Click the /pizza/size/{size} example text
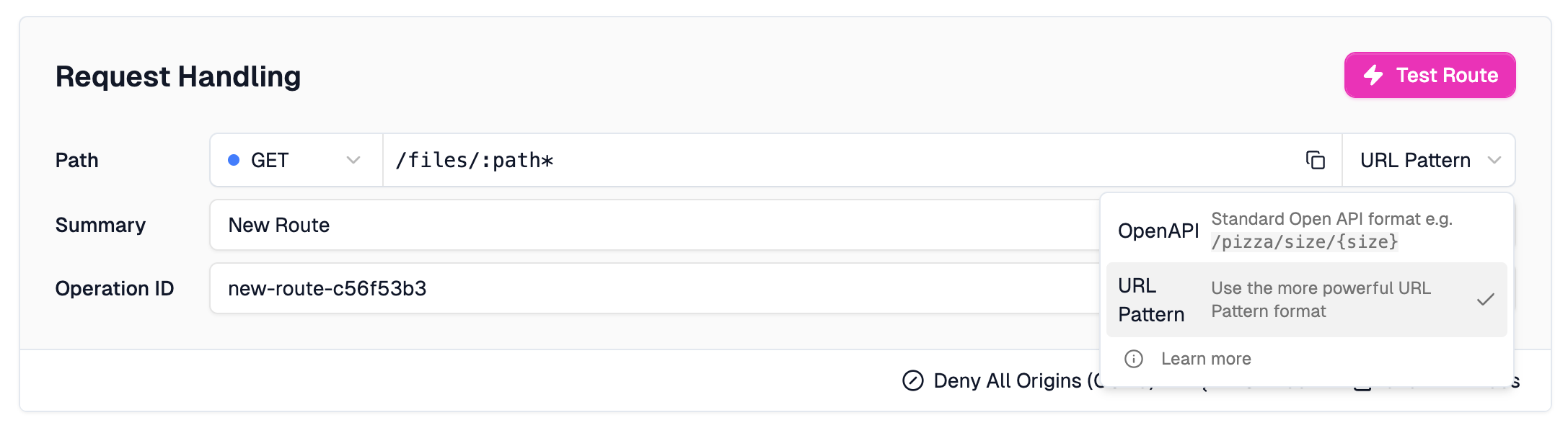Viewport: 1568px width, 428px height. tap(1304, 242)
